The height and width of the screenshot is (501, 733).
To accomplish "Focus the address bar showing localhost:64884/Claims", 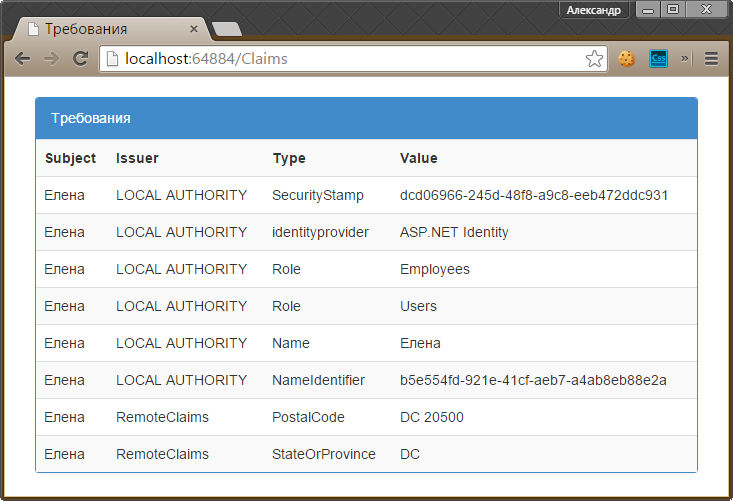I will [x=353, y=59].
